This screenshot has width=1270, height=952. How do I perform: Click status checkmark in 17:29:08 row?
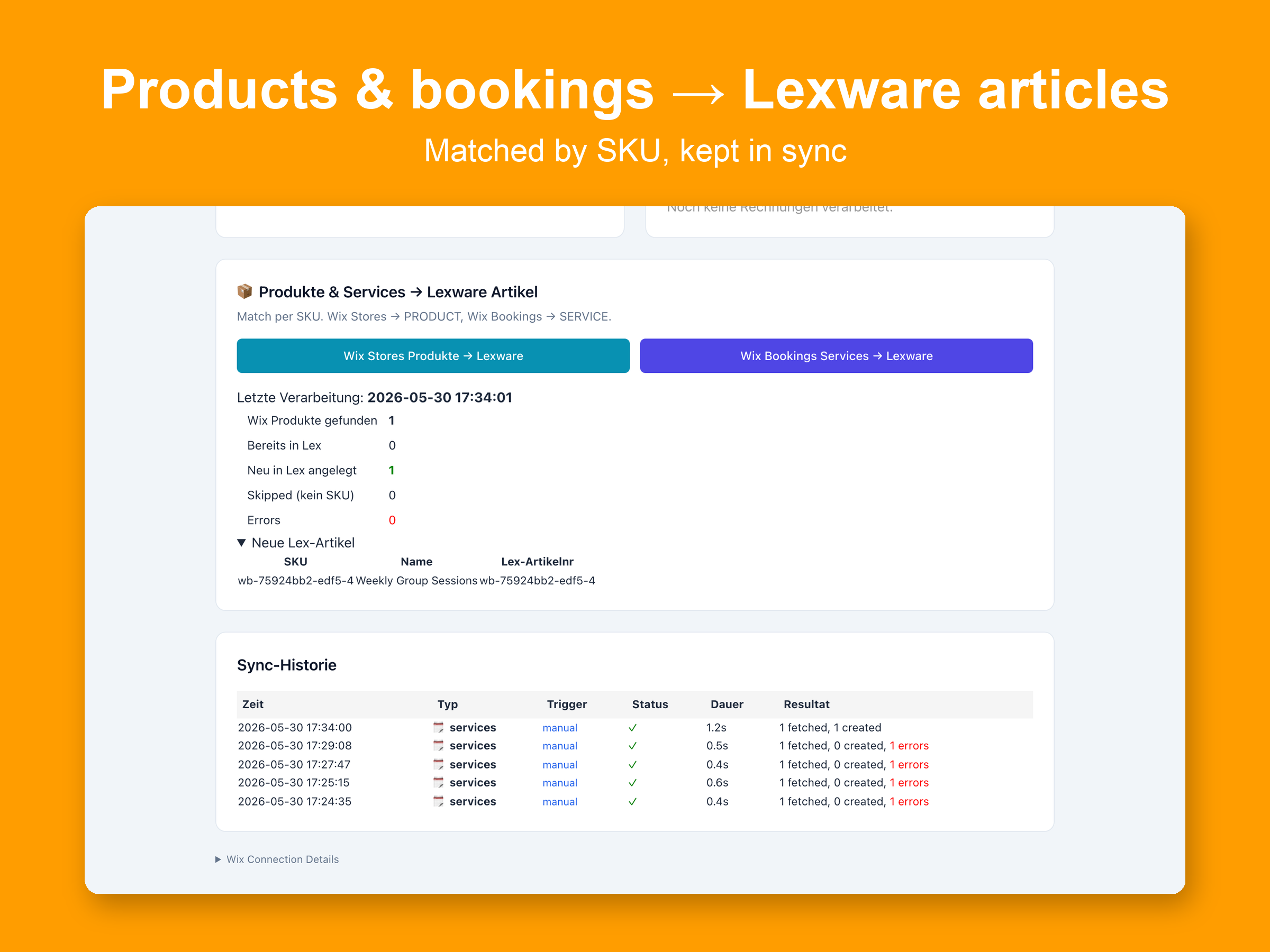pyautogui.click(x=633, y=746)
